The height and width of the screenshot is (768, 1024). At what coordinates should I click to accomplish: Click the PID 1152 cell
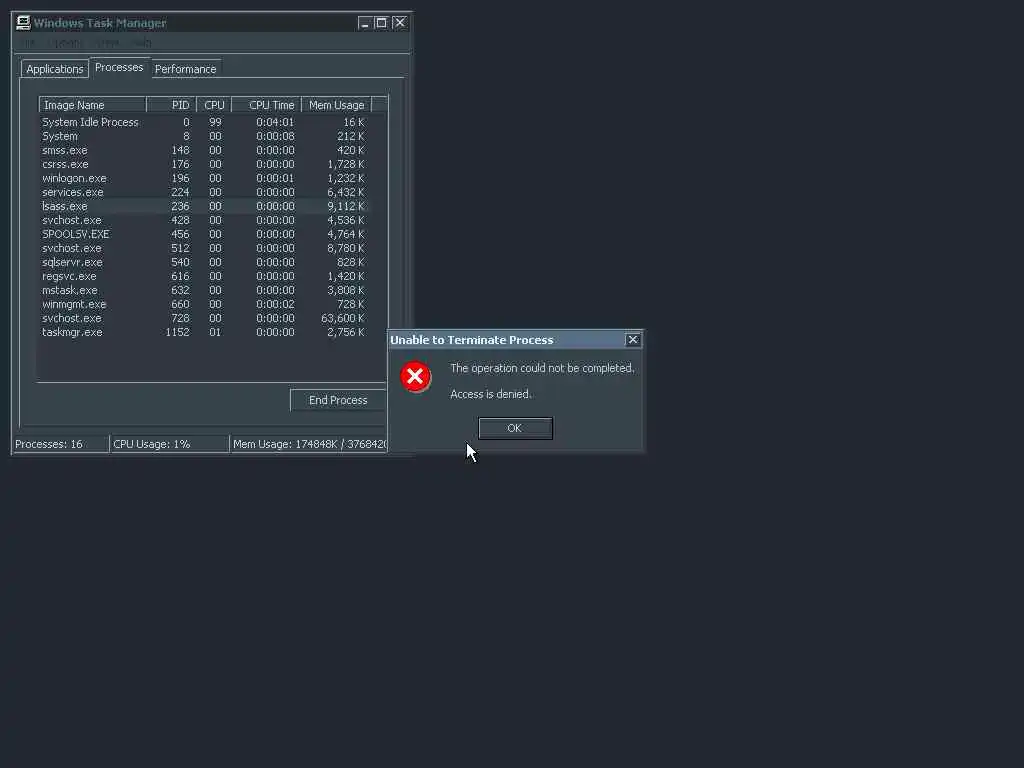tap(178, 332)
